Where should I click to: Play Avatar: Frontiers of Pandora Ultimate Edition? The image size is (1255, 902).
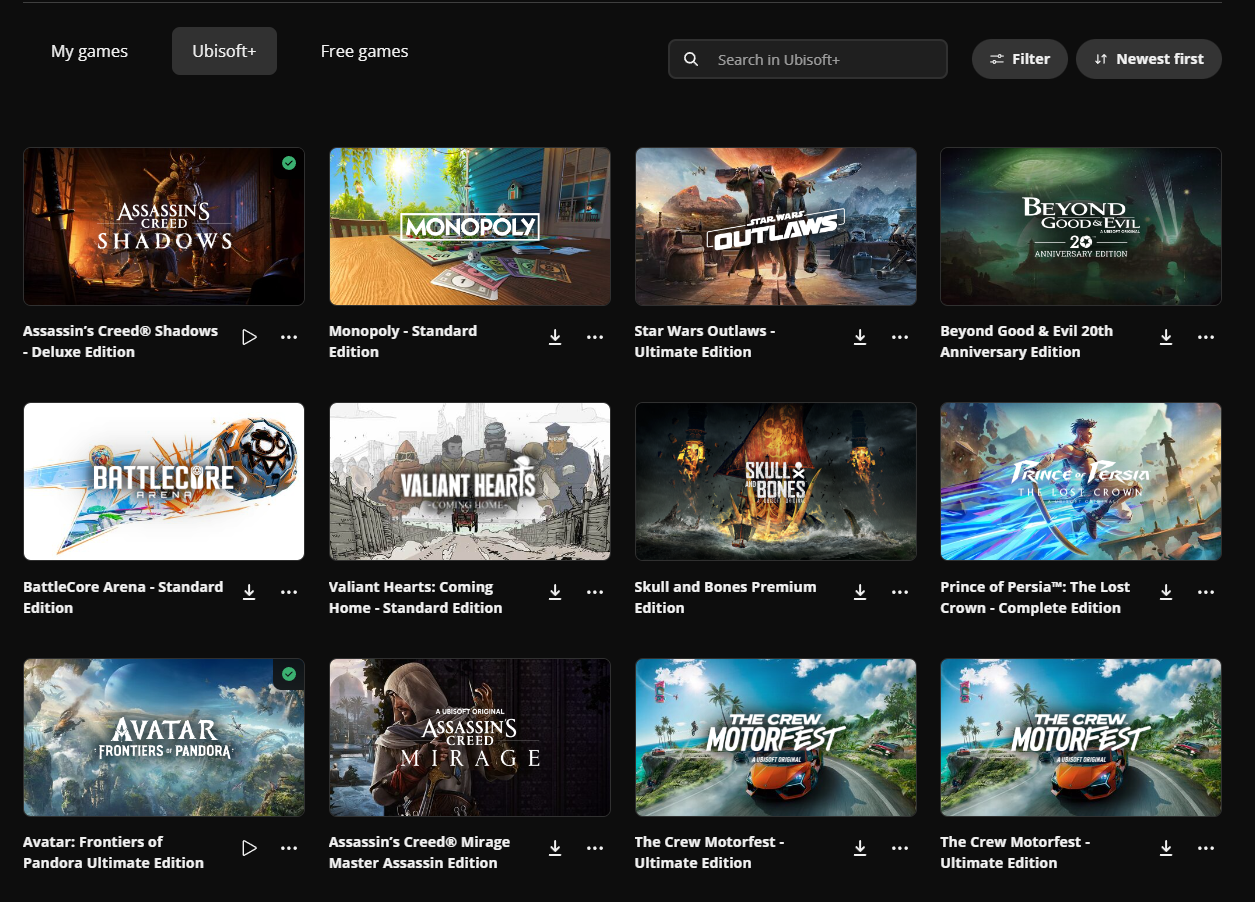point(249,848)
